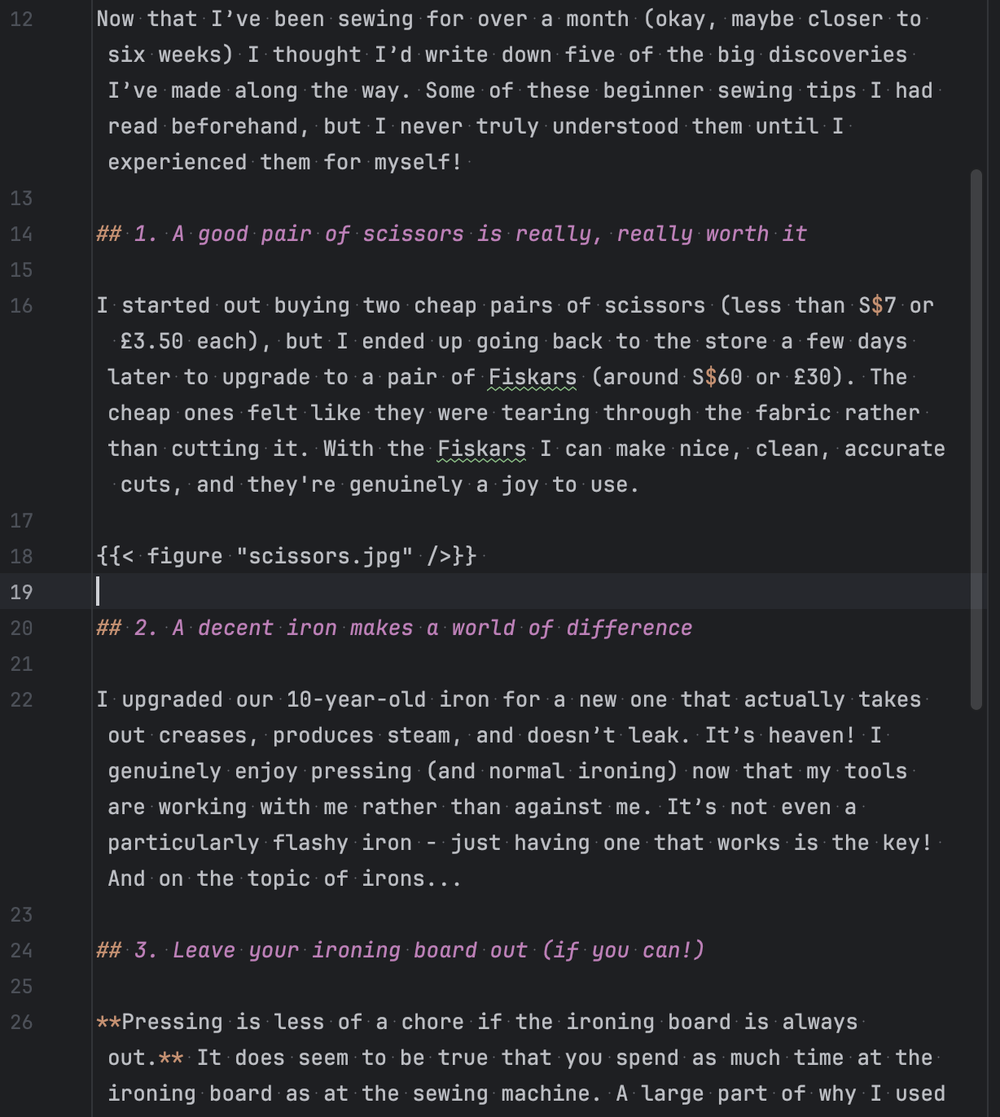Click the highlighted S$7 price text

click(877, 306)
